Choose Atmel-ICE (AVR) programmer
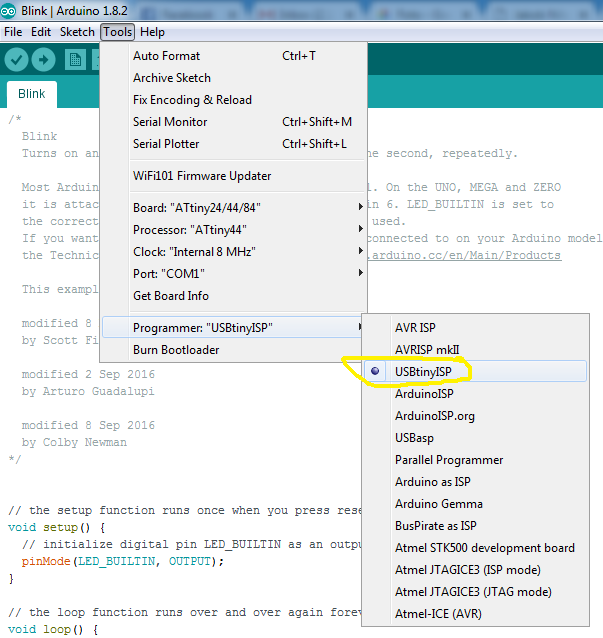Screen dimensions: 603x638 (x=475, y=614)
